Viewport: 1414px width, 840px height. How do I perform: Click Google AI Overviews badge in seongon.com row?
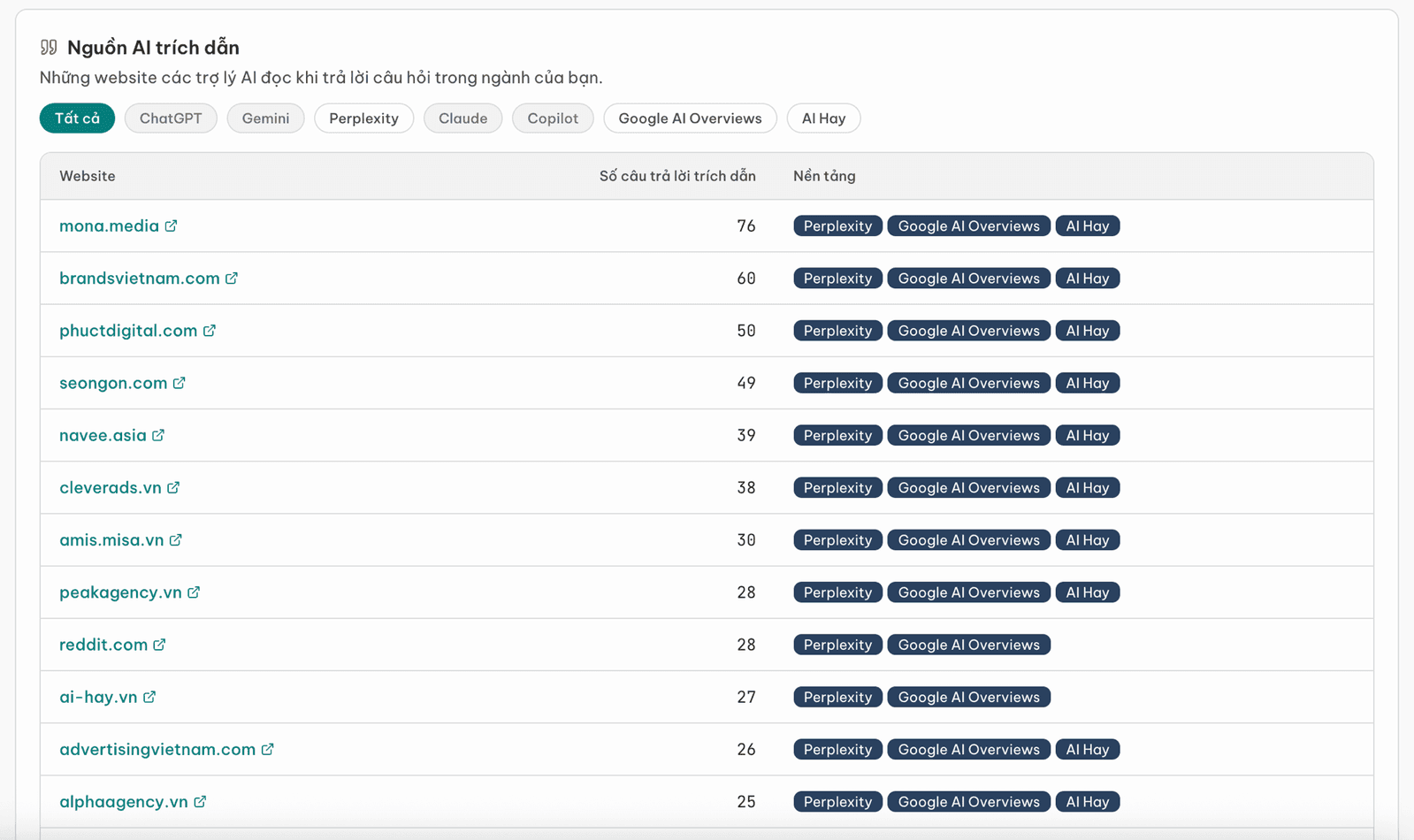point(968,383)
